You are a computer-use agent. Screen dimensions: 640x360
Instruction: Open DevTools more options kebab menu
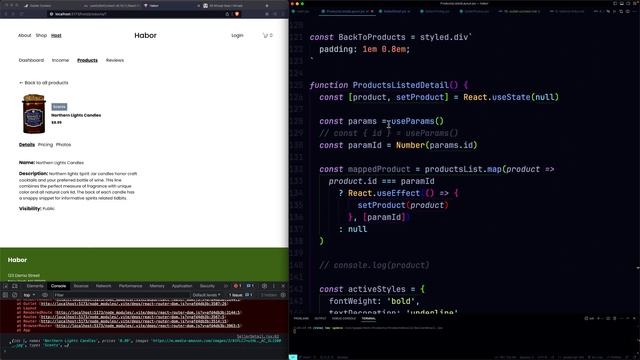click(274, 286)
